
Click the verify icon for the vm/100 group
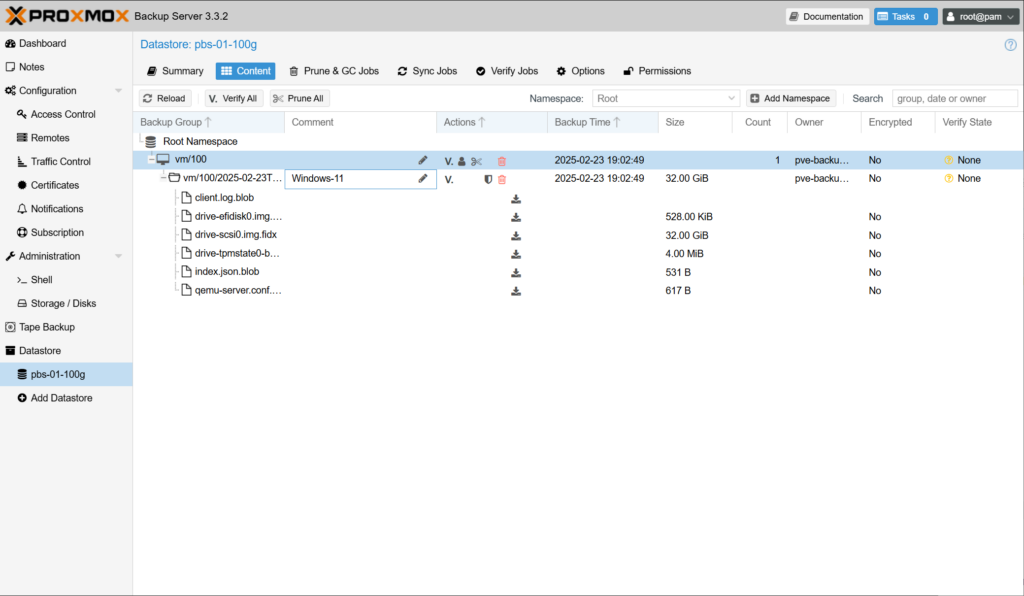tap(449, 161)
